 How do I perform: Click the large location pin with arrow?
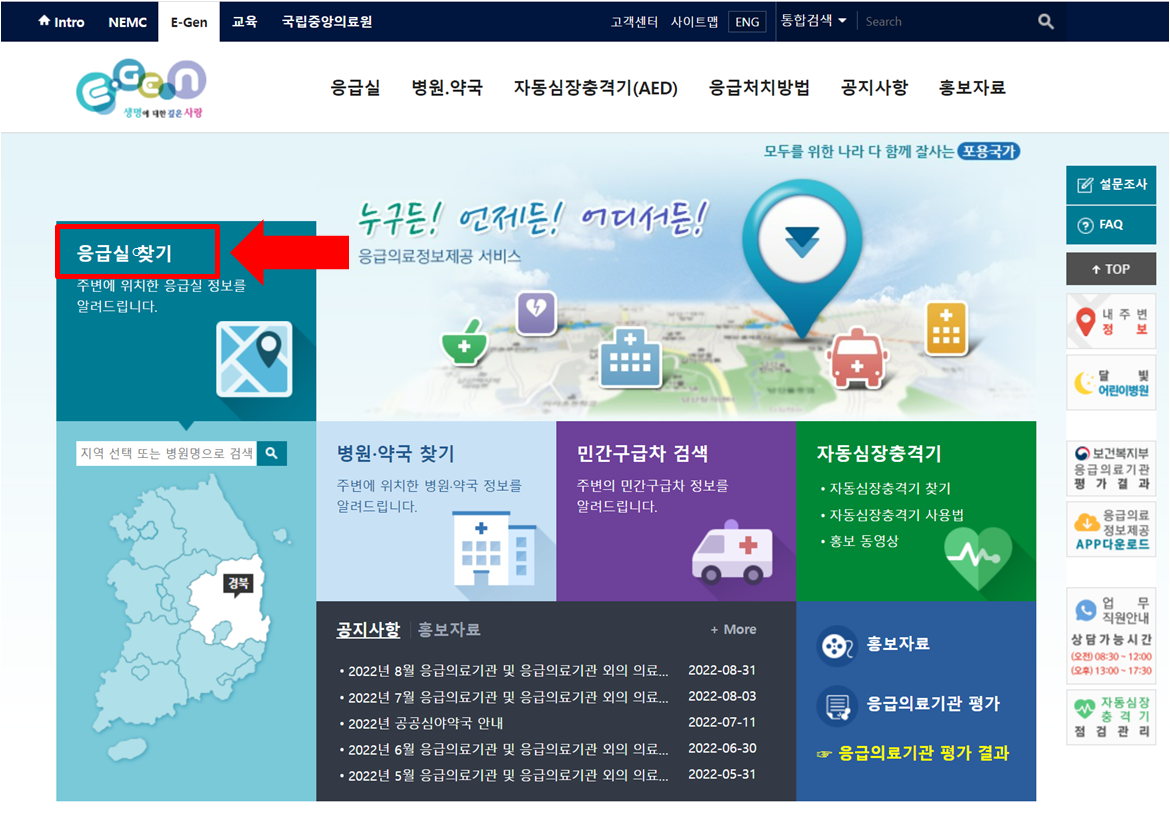tap(802, 260)
